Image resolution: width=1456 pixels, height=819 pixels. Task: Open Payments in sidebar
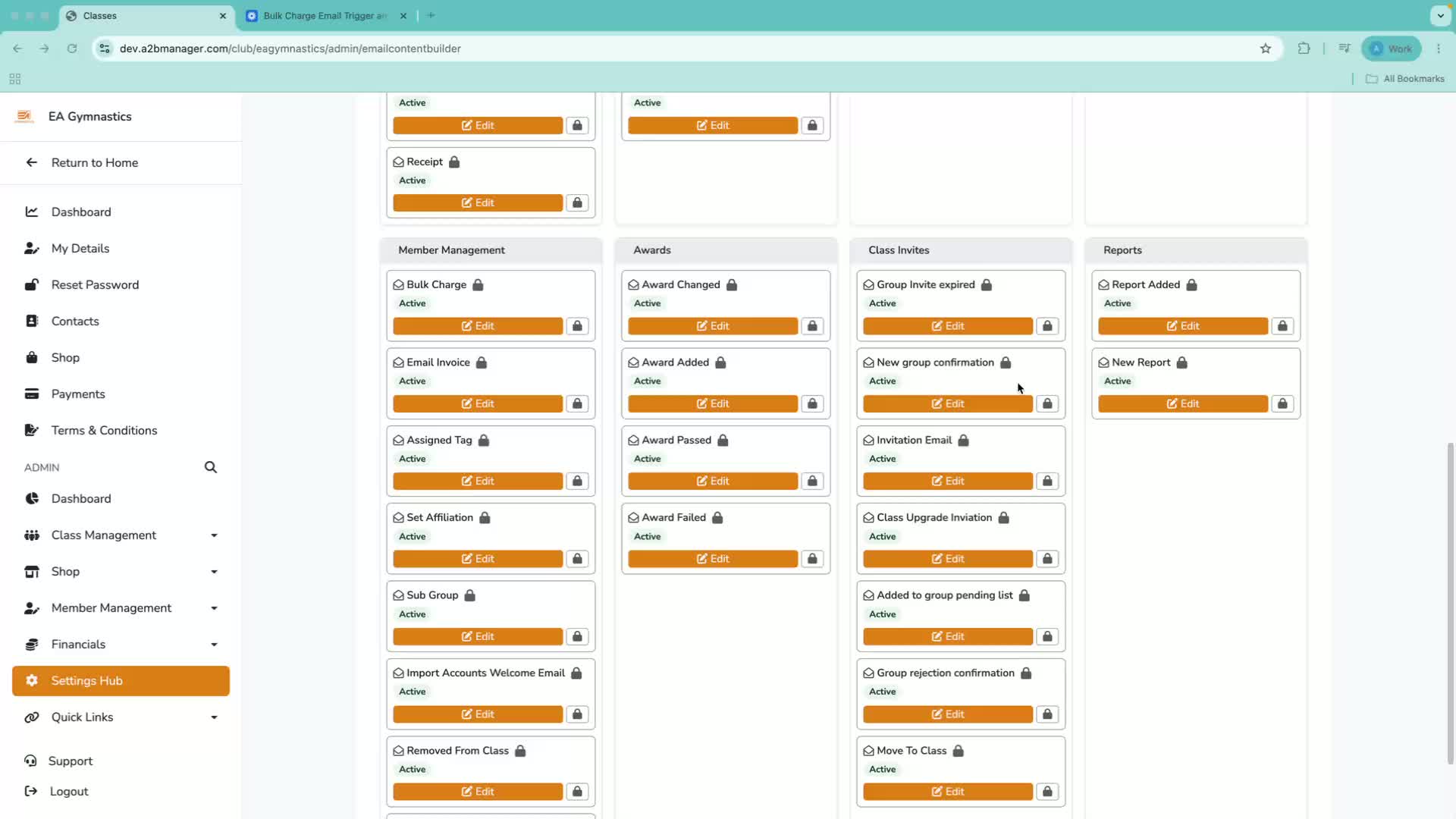pos(78,394)
